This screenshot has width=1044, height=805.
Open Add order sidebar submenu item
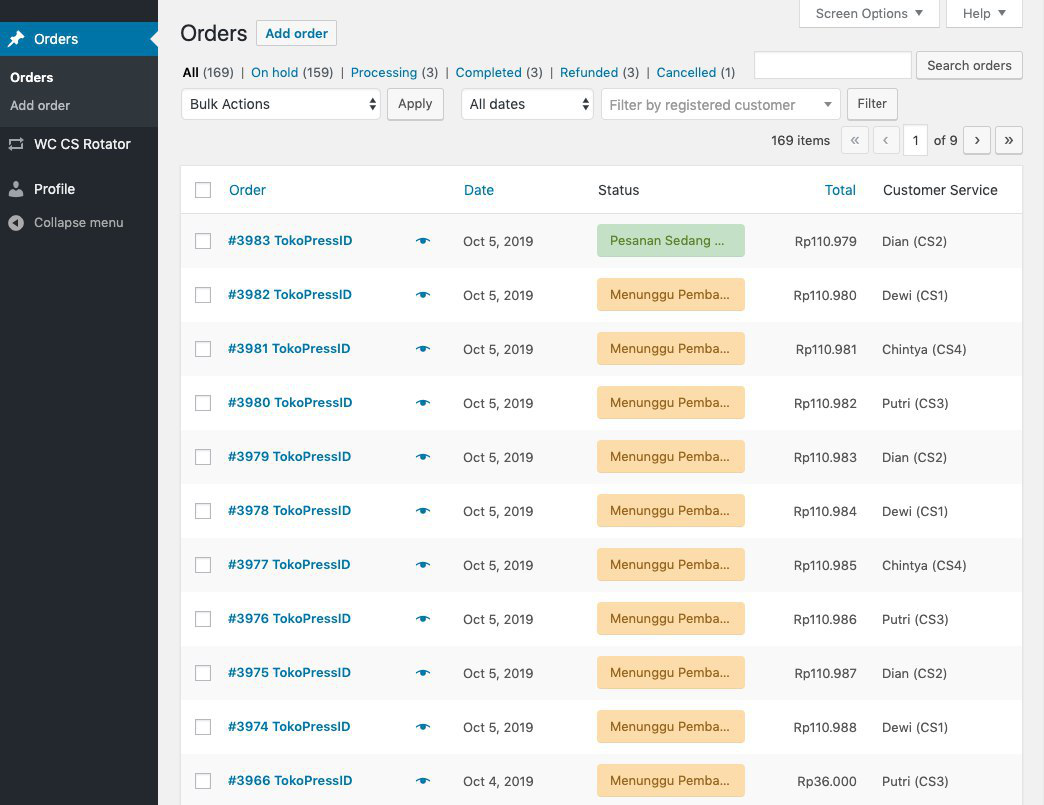point(40,105)
